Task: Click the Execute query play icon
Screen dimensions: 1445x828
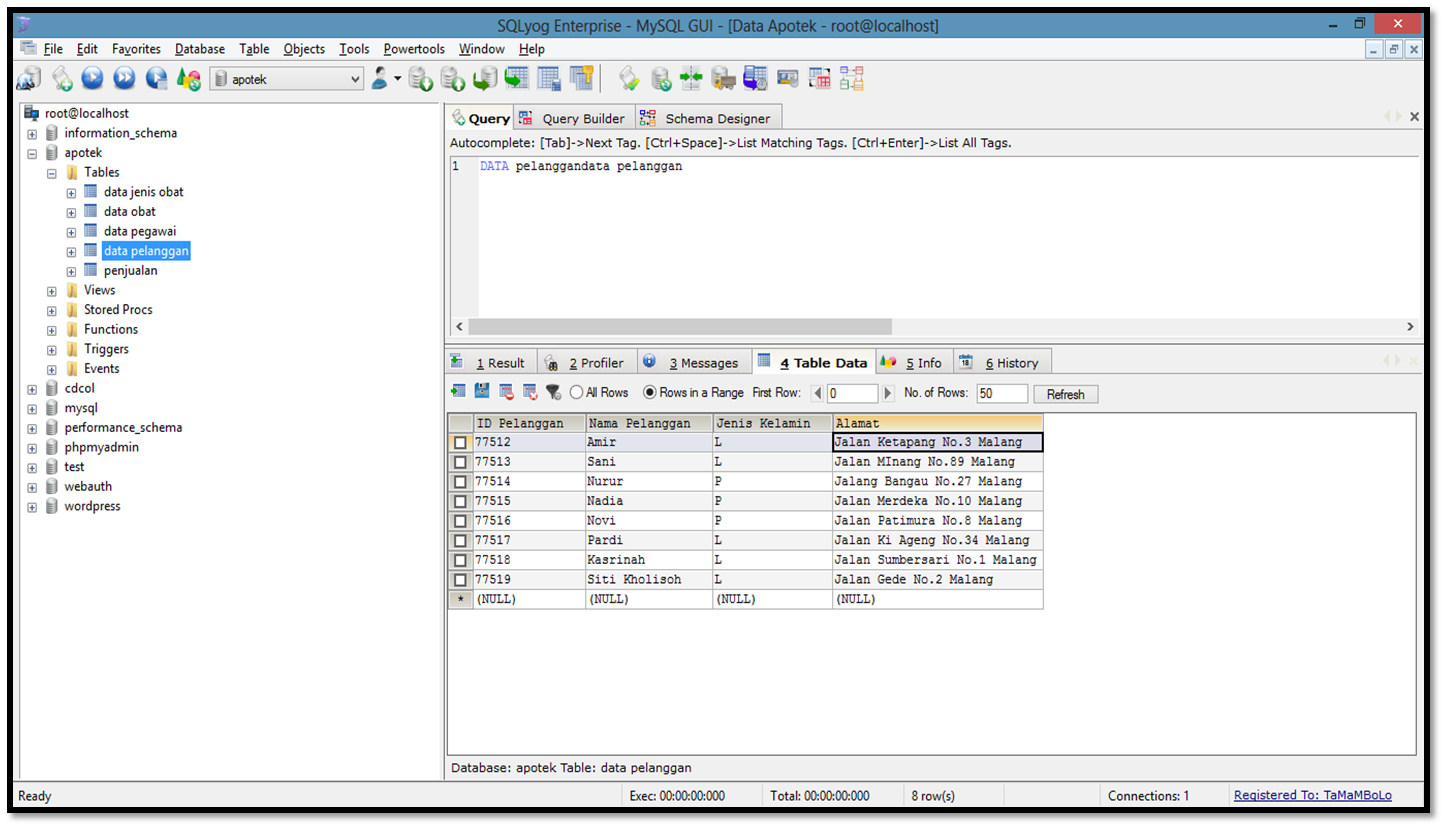Action: coord(93,78)
